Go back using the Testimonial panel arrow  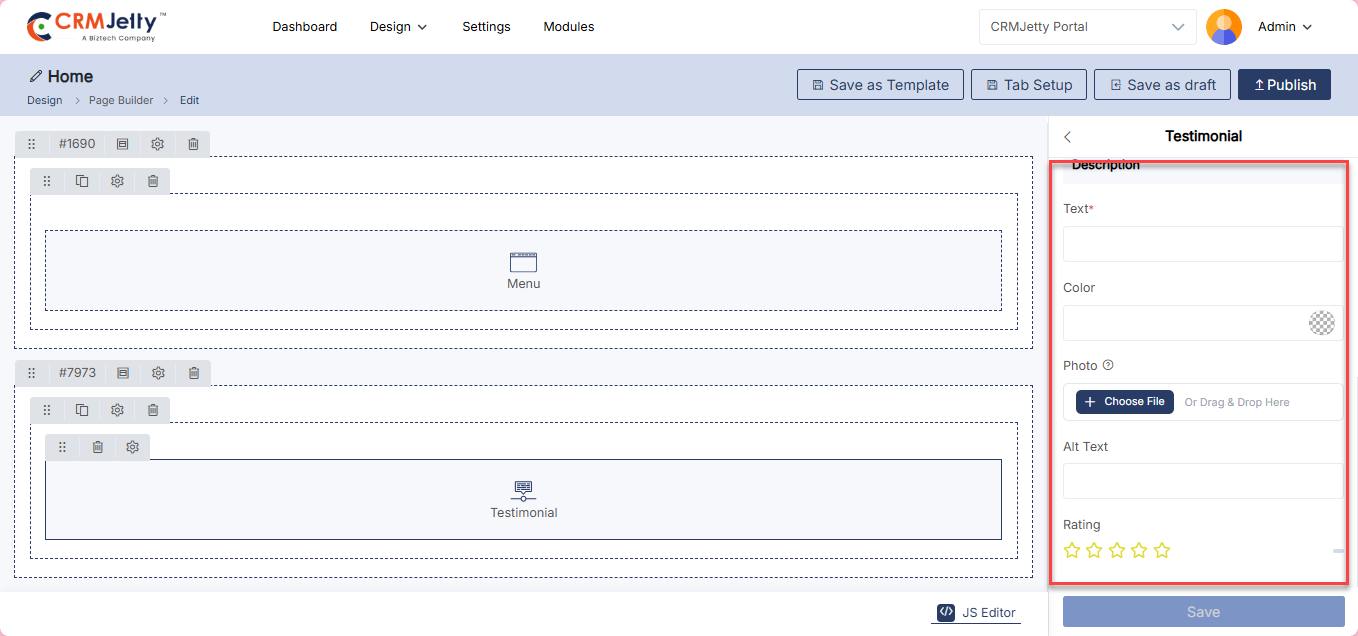pos(1068,137)
